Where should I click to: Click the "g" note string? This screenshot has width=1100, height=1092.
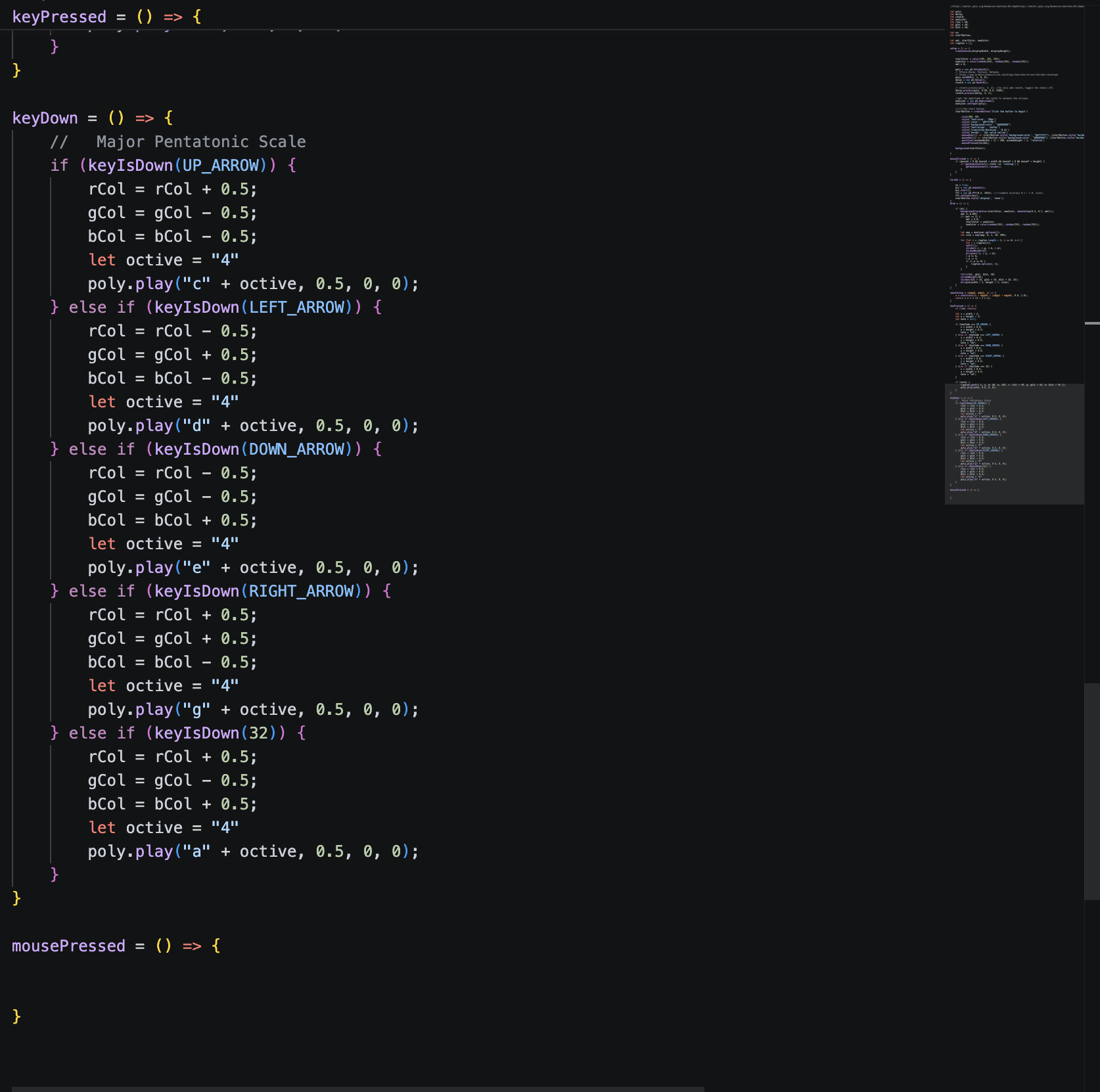tap(196, 710)
